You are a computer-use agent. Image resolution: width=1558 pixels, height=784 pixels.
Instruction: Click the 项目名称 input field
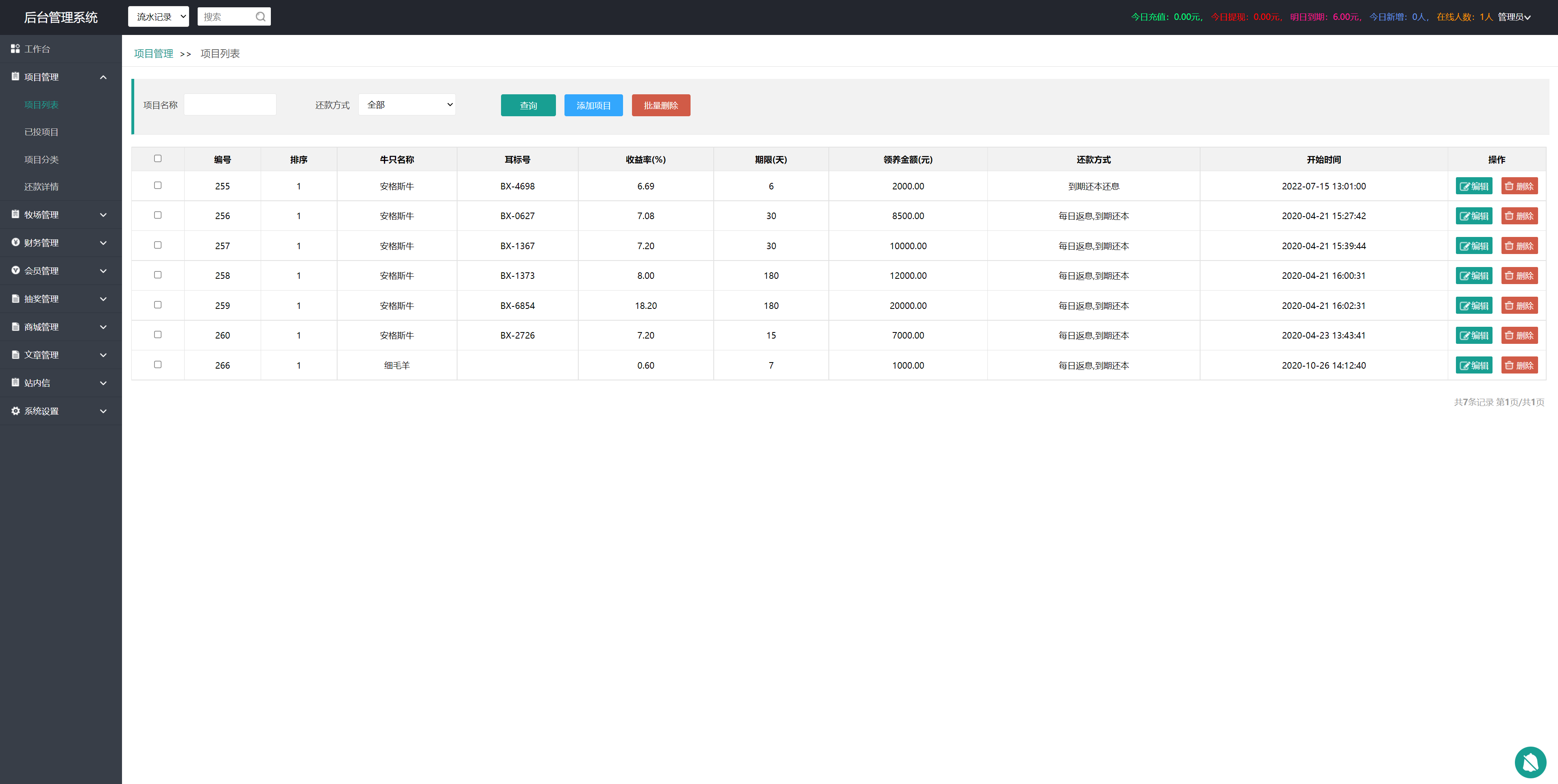[x=230, y=104]
